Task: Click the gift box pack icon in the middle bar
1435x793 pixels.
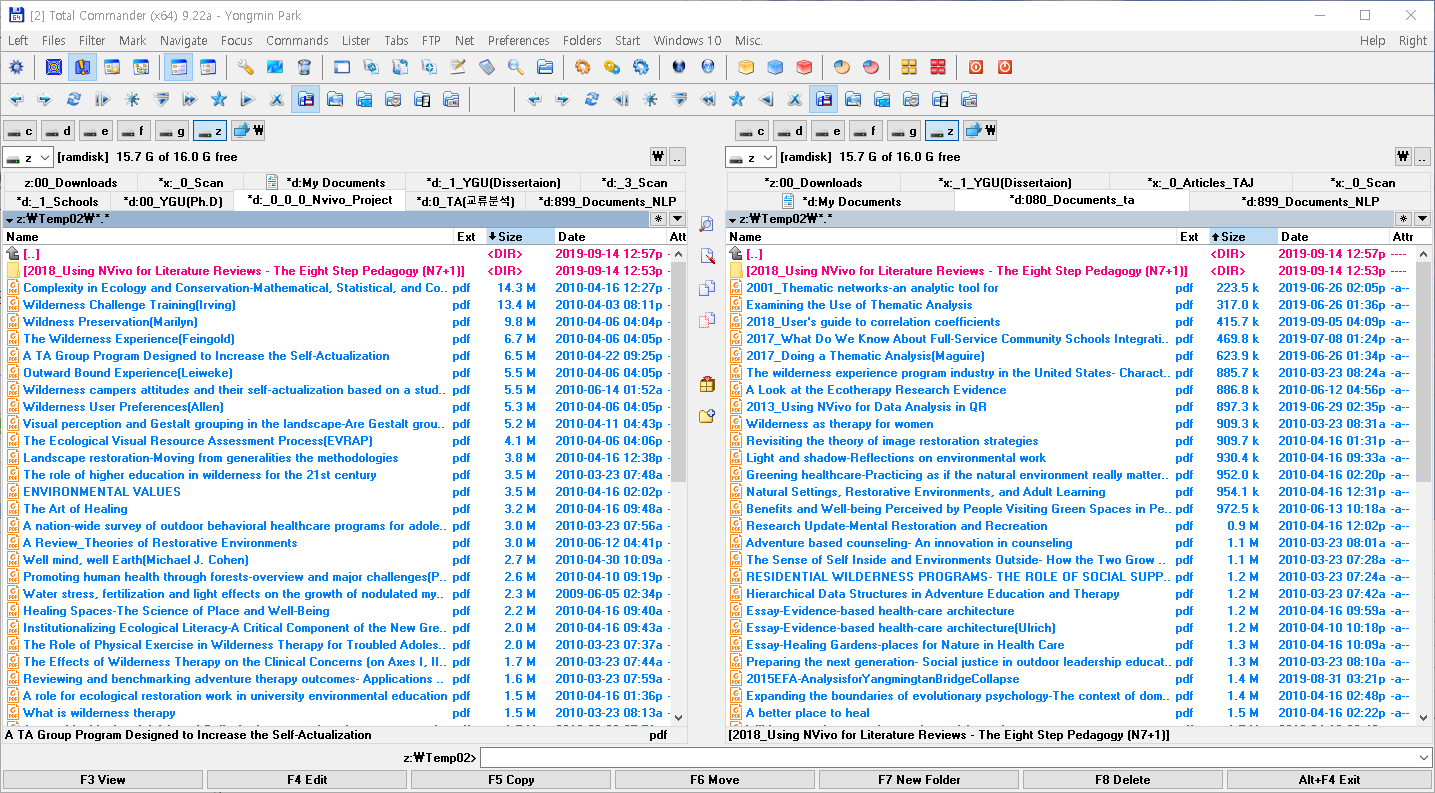Action: click(x=707, y=384)
